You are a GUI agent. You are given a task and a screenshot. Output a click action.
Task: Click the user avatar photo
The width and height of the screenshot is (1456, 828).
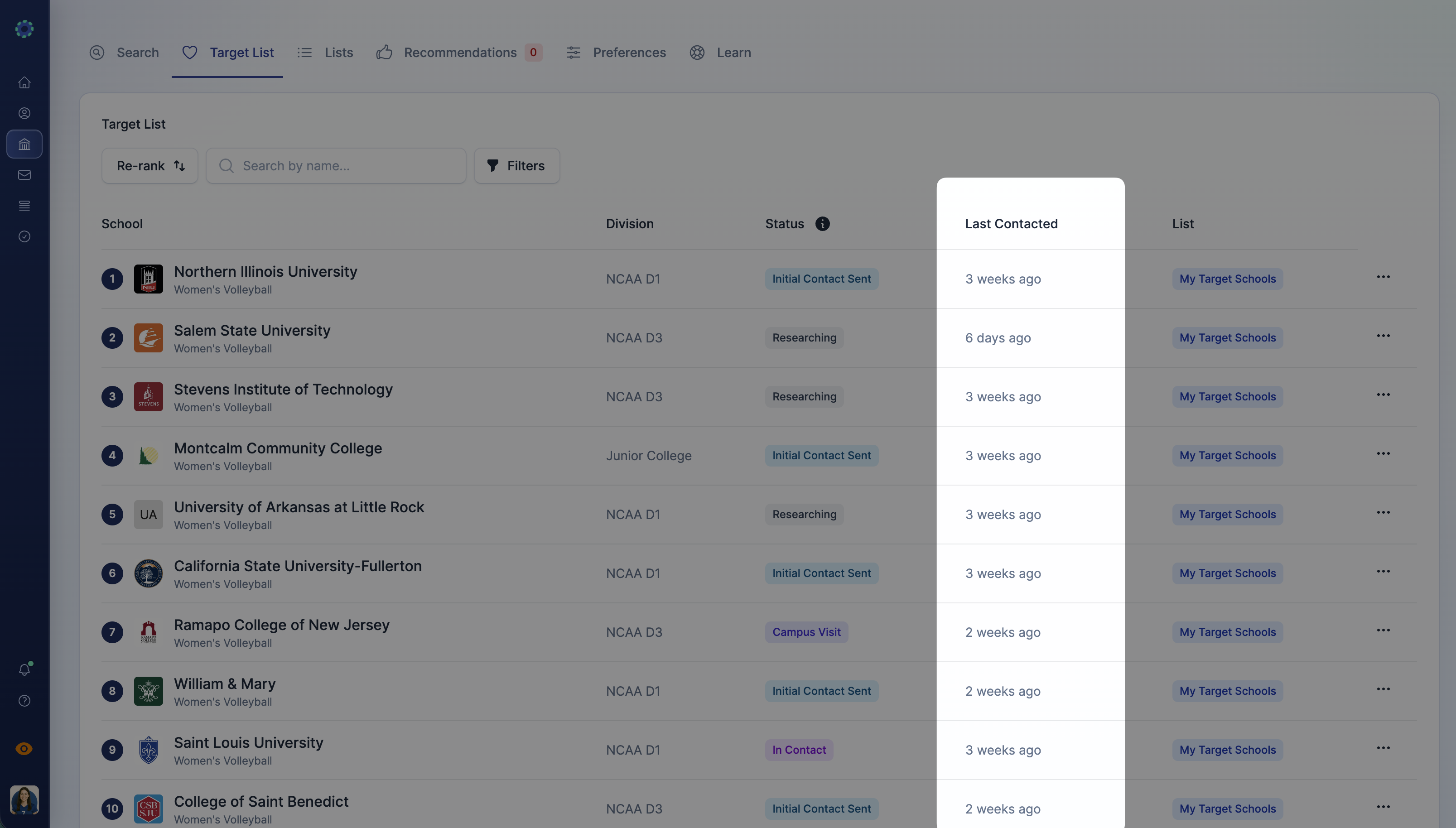tap(24, 799)
